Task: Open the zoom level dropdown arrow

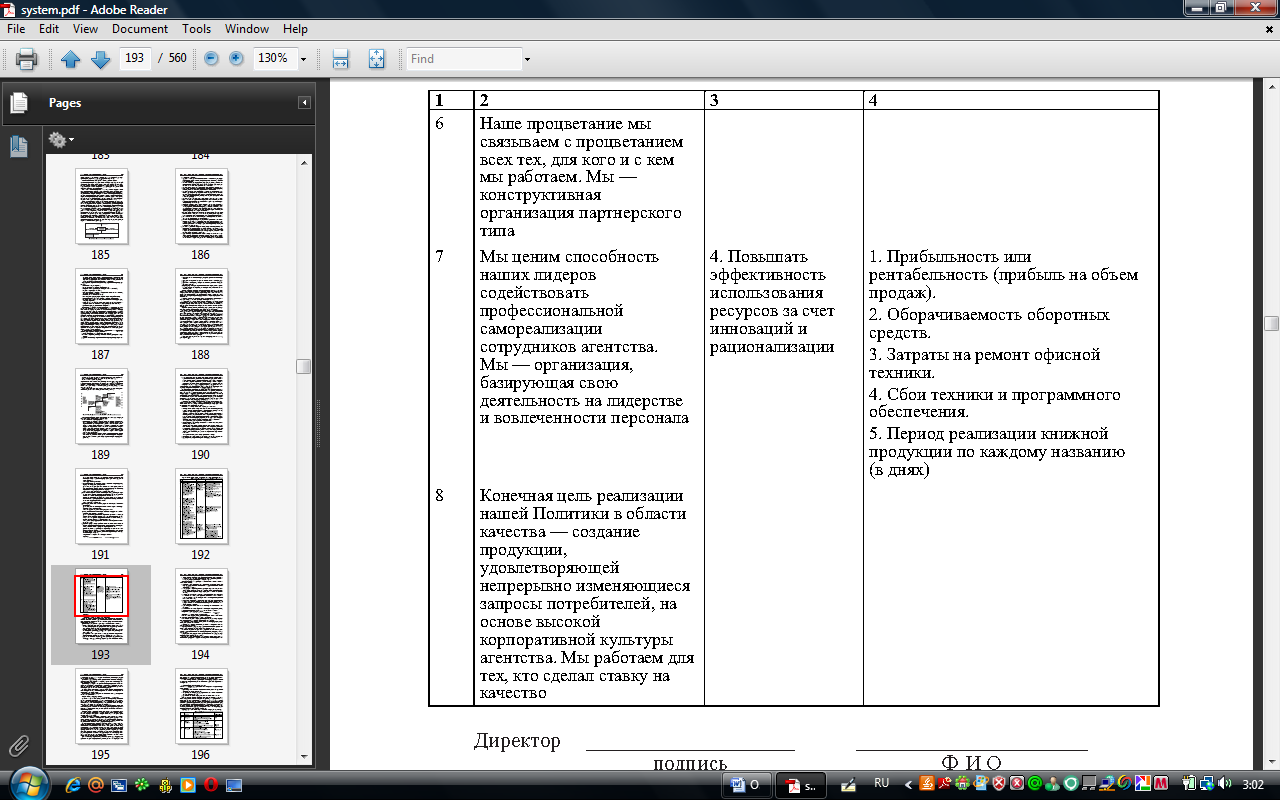Action: coord(303,58)
